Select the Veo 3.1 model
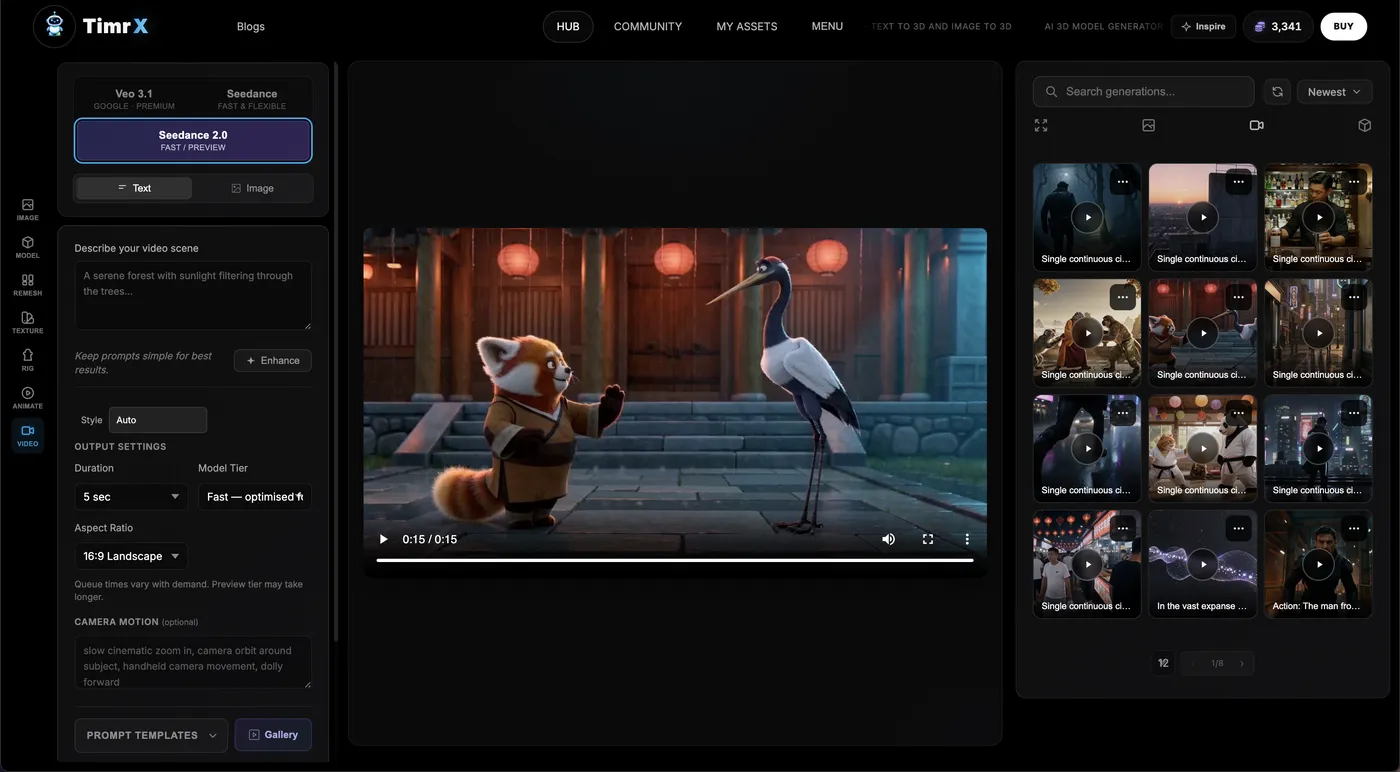The height and width of the screenshot is (772, 1400). [134, 99]
